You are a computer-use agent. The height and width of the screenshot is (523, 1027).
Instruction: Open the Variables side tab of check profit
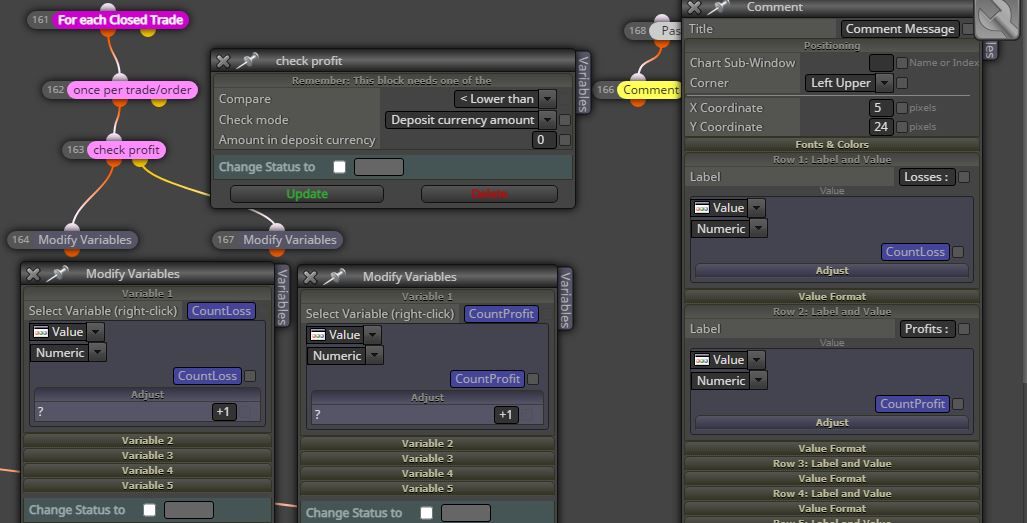[584, 84]
